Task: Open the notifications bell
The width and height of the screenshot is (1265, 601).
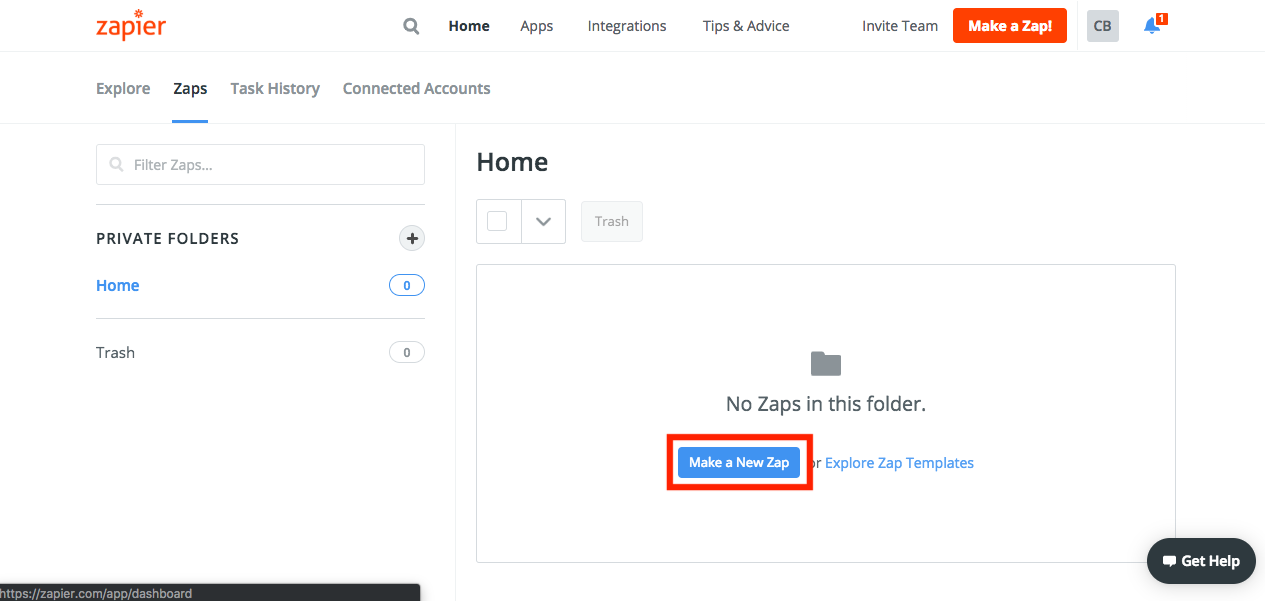Action: pos(1153,26)
